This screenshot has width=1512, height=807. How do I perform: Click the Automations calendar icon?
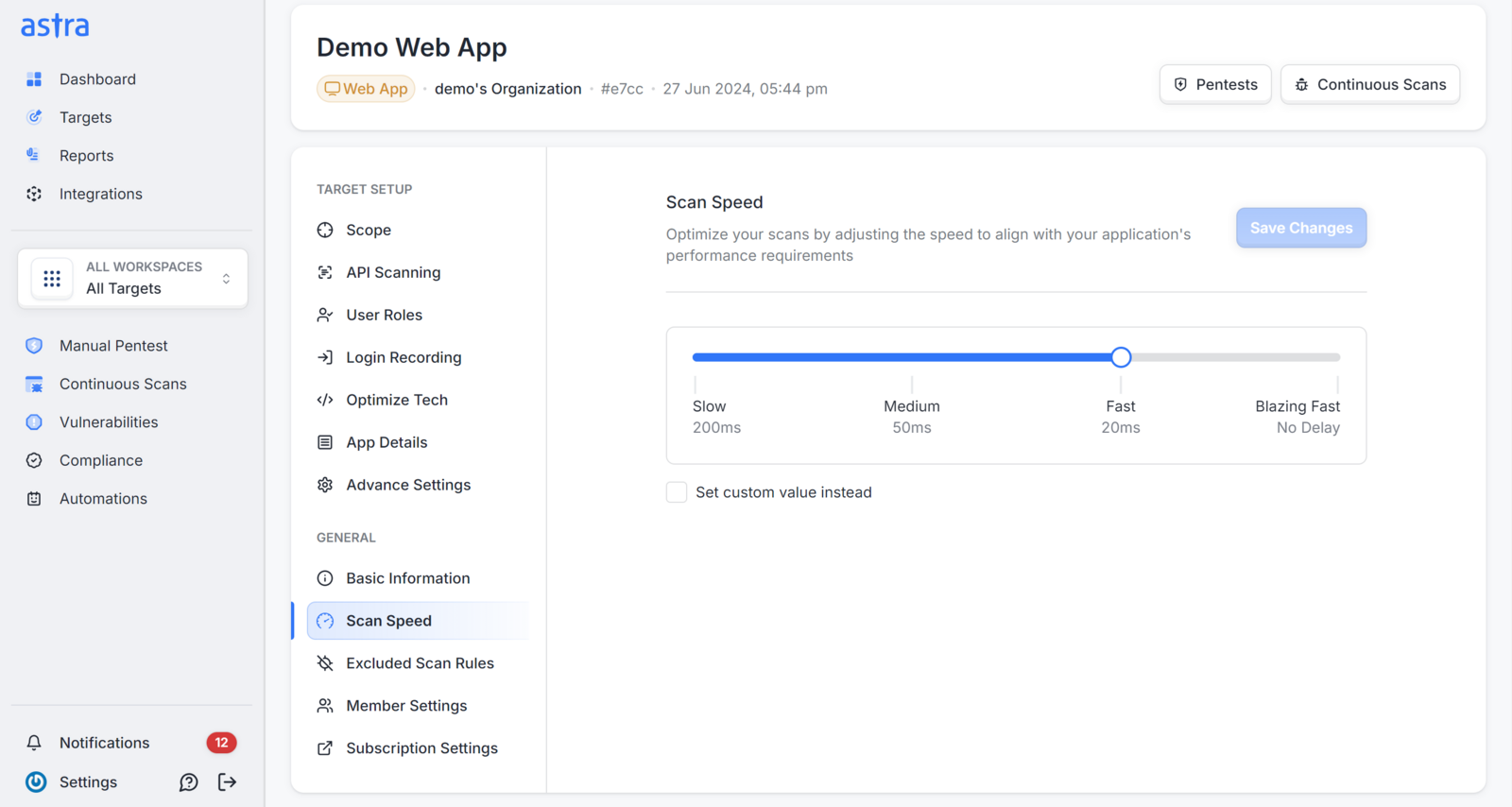(x=34, y=499)
